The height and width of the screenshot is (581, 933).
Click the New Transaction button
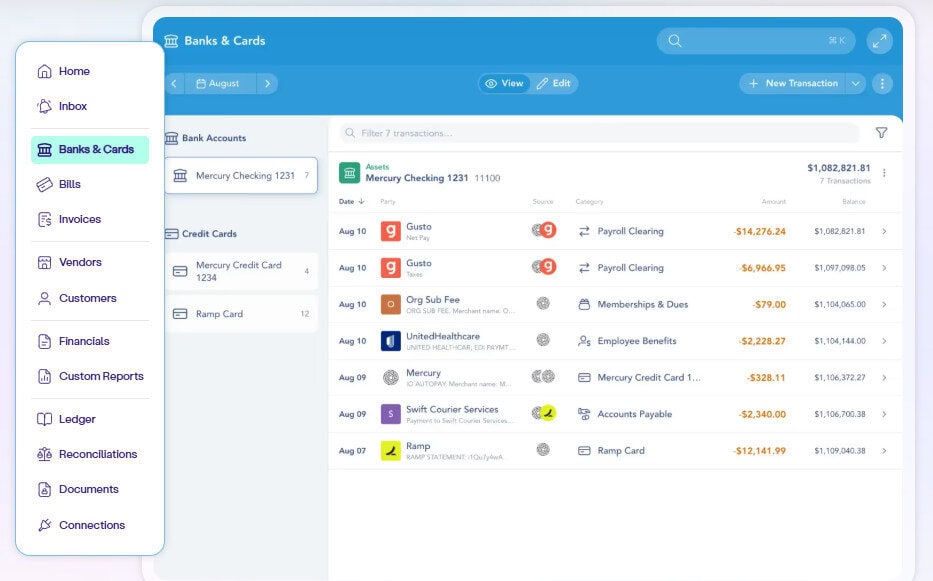pyautogui.click(x=793, y=84)
